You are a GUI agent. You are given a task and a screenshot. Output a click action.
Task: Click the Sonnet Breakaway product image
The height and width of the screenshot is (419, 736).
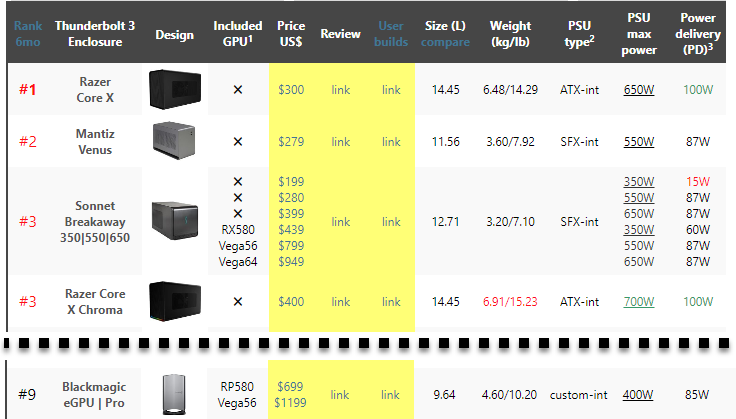175,221
